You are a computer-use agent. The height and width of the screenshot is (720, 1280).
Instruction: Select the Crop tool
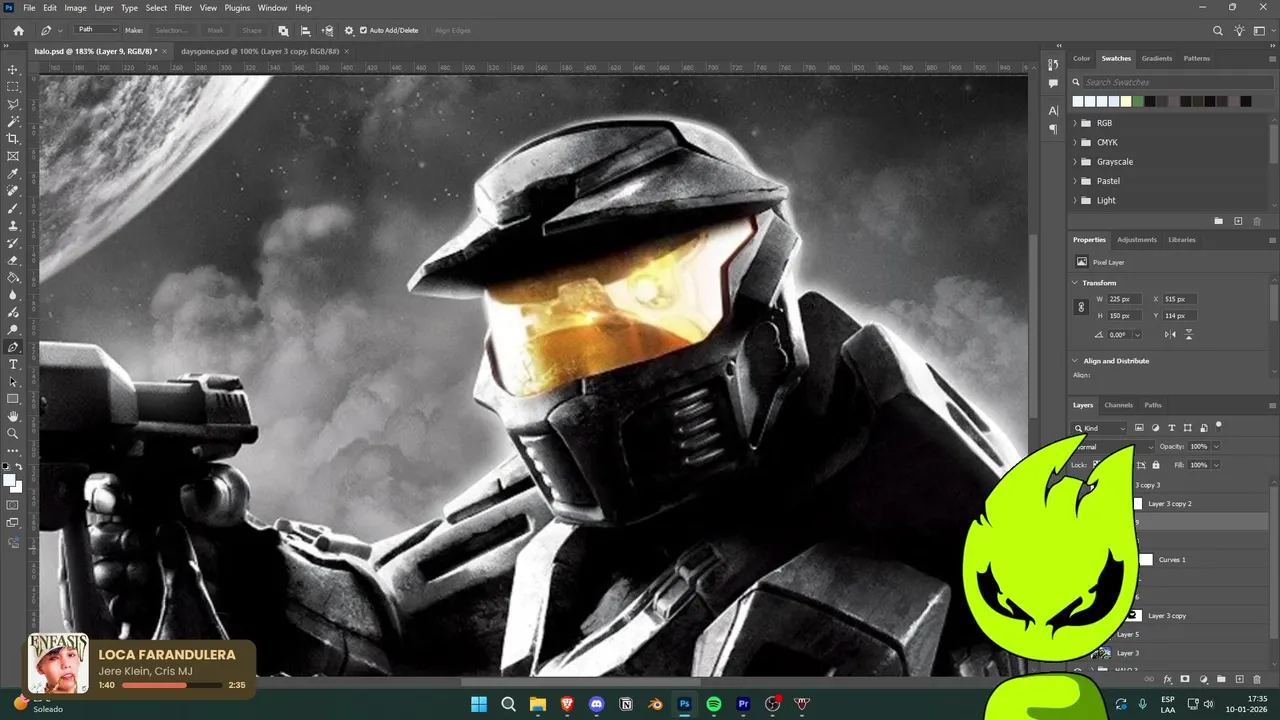(x=13, y=139)
